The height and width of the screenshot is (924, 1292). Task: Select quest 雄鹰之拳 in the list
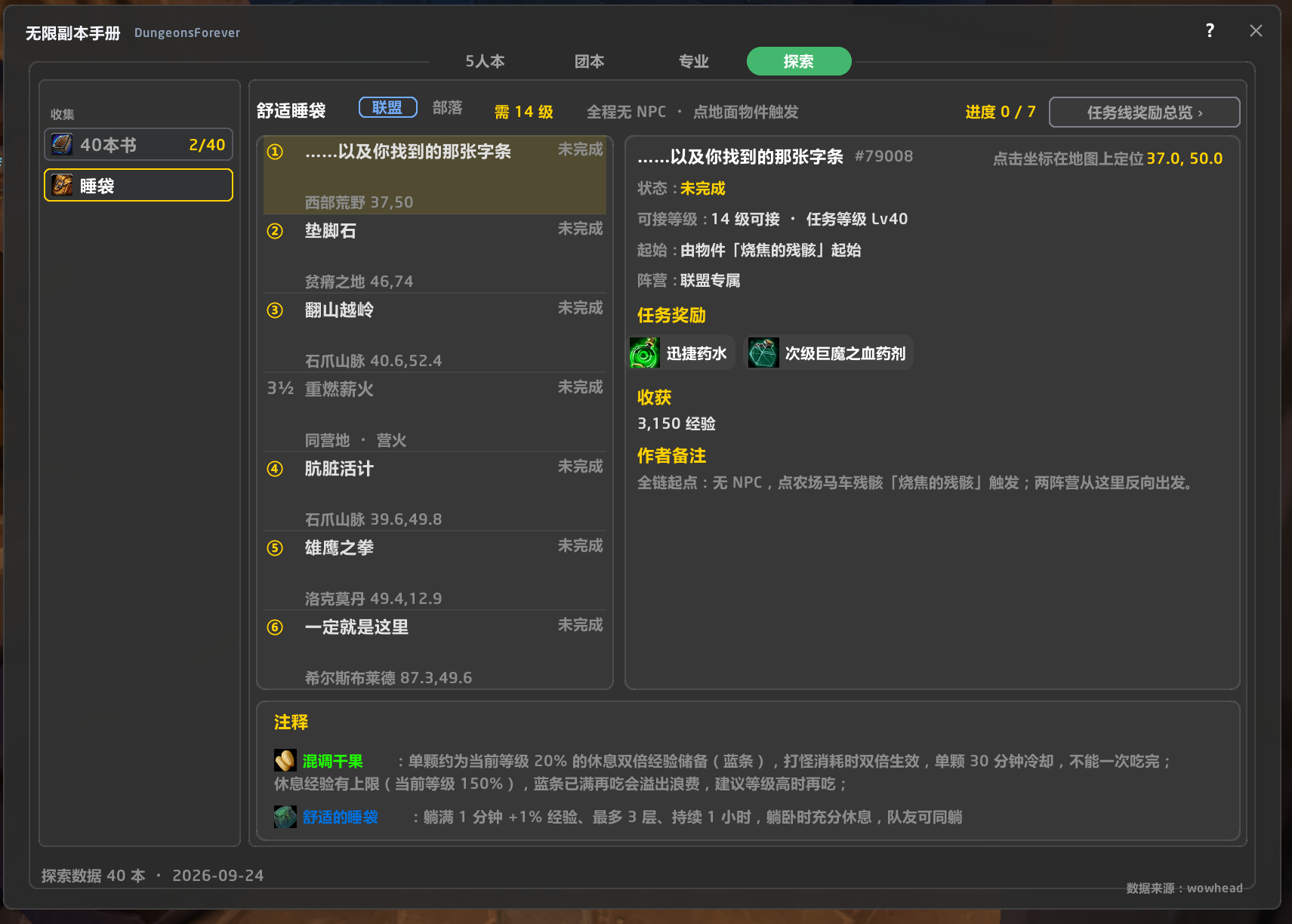pos(435,571)
